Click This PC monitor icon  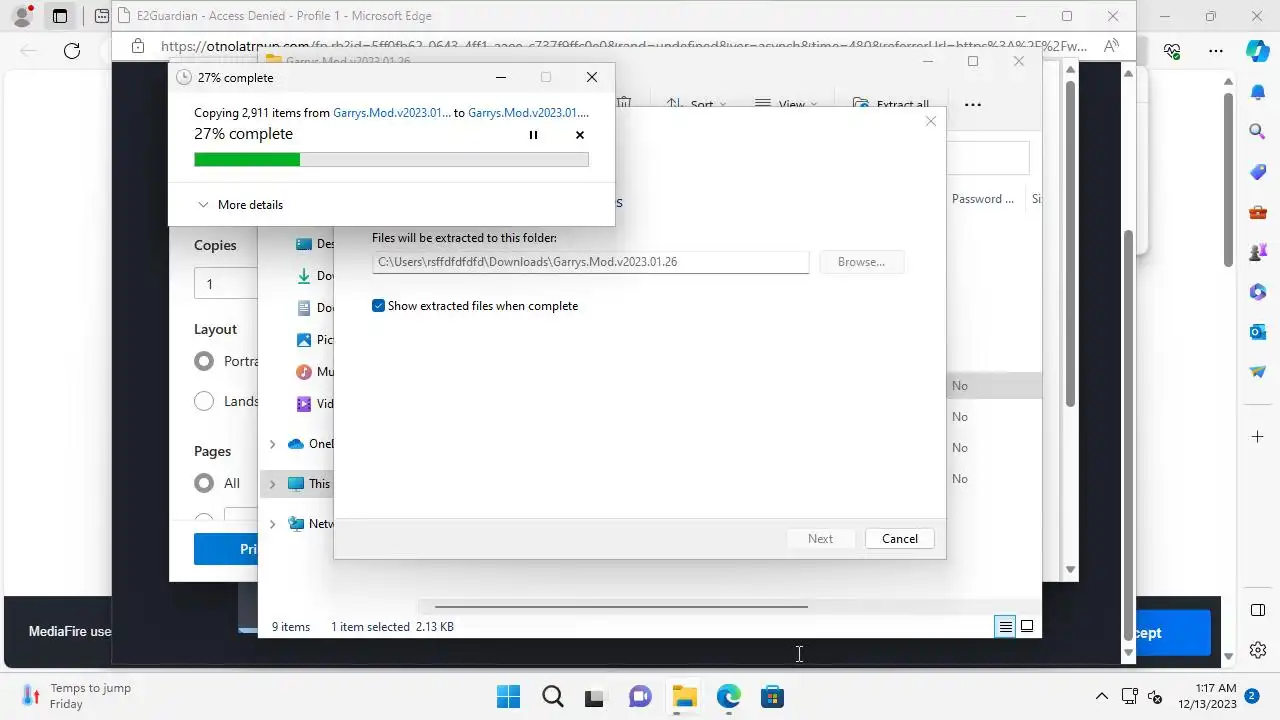295,484
